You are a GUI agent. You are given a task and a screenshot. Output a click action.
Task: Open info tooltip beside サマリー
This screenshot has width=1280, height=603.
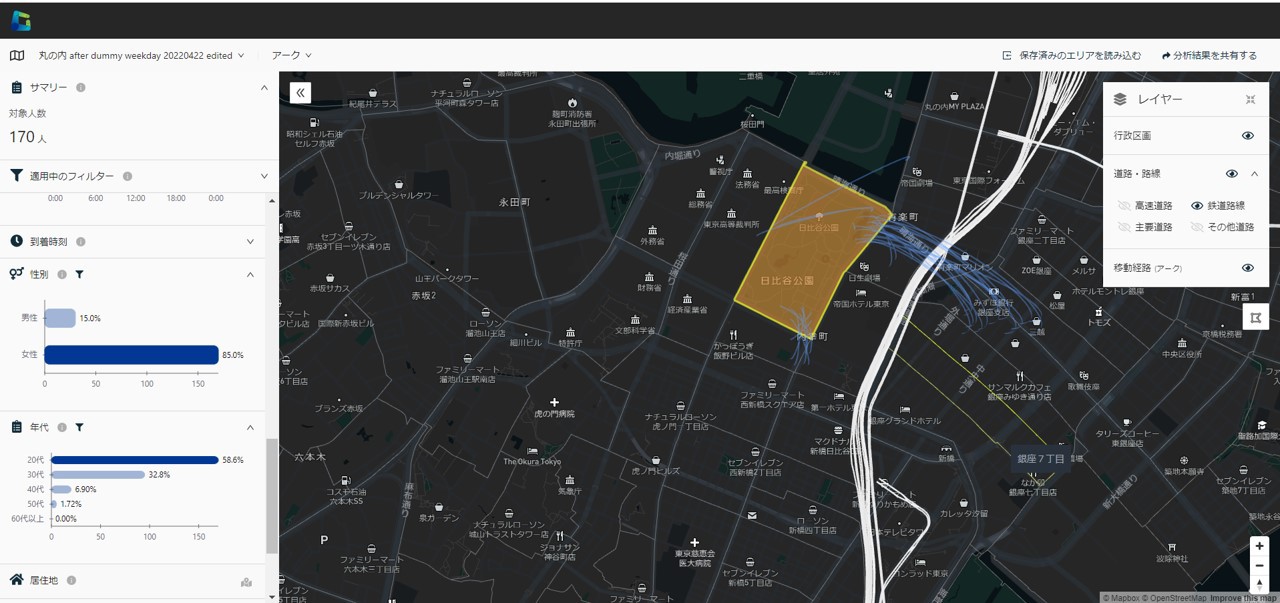point(81,88)
